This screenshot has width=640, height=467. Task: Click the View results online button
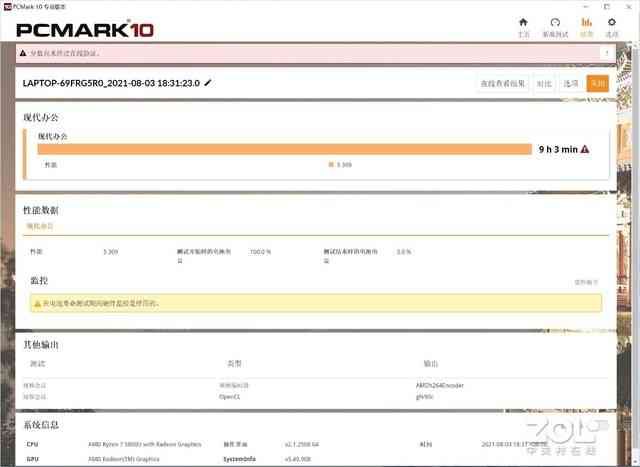[x=502, y=84]
